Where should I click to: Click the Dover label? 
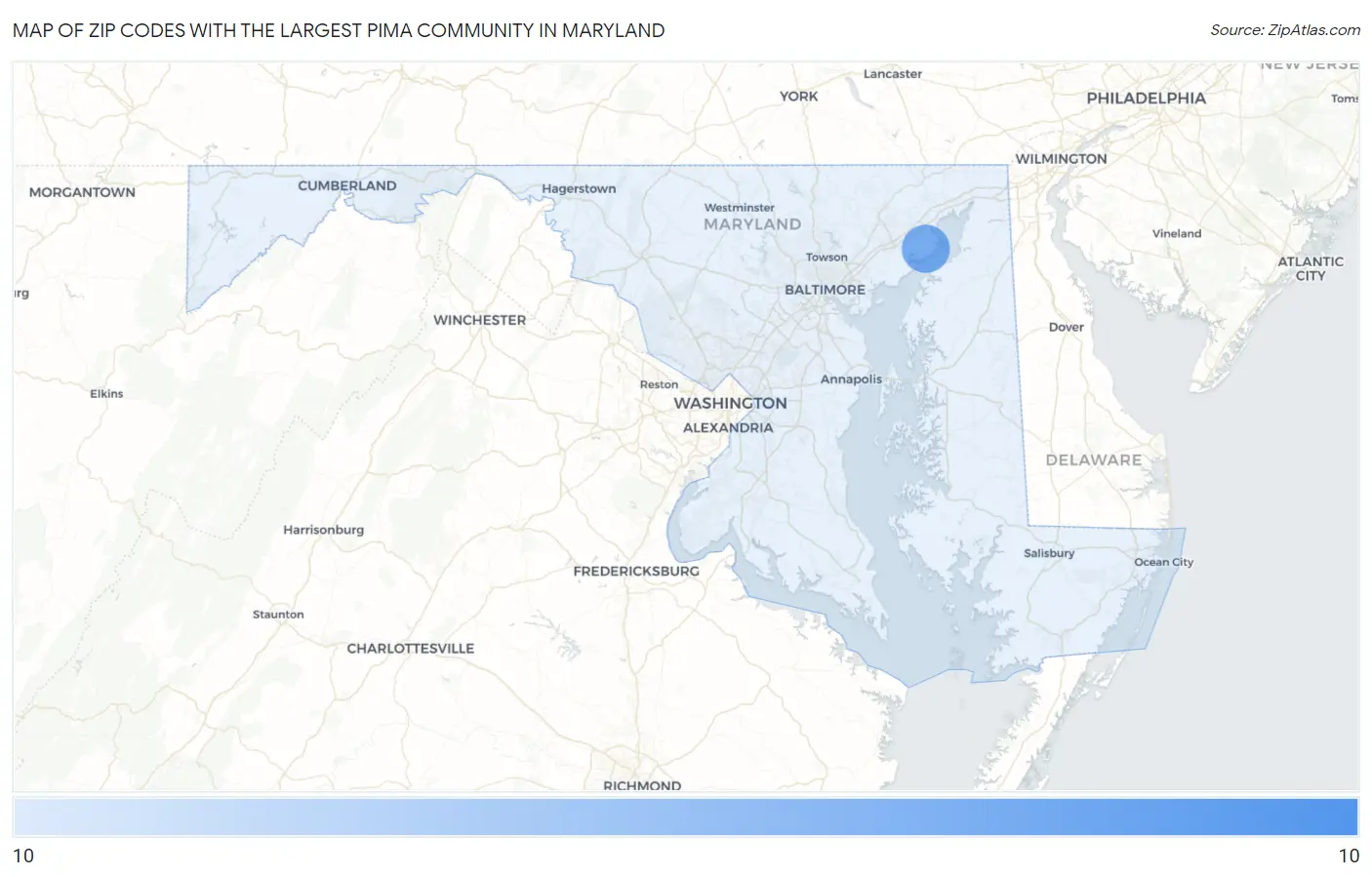coord(1066,328)
